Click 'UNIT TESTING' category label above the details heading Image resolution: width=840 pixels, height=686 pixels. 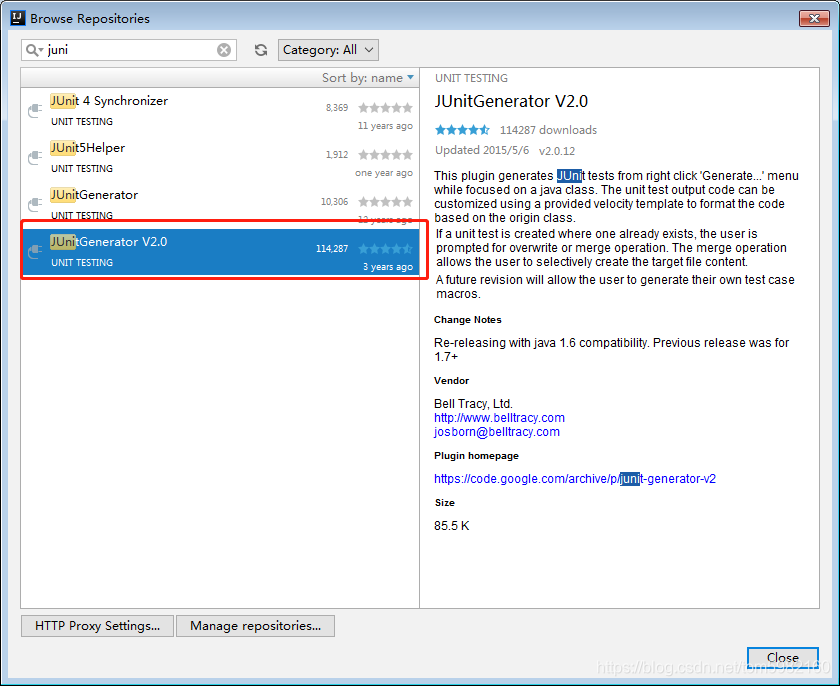[x=471, y=78]
